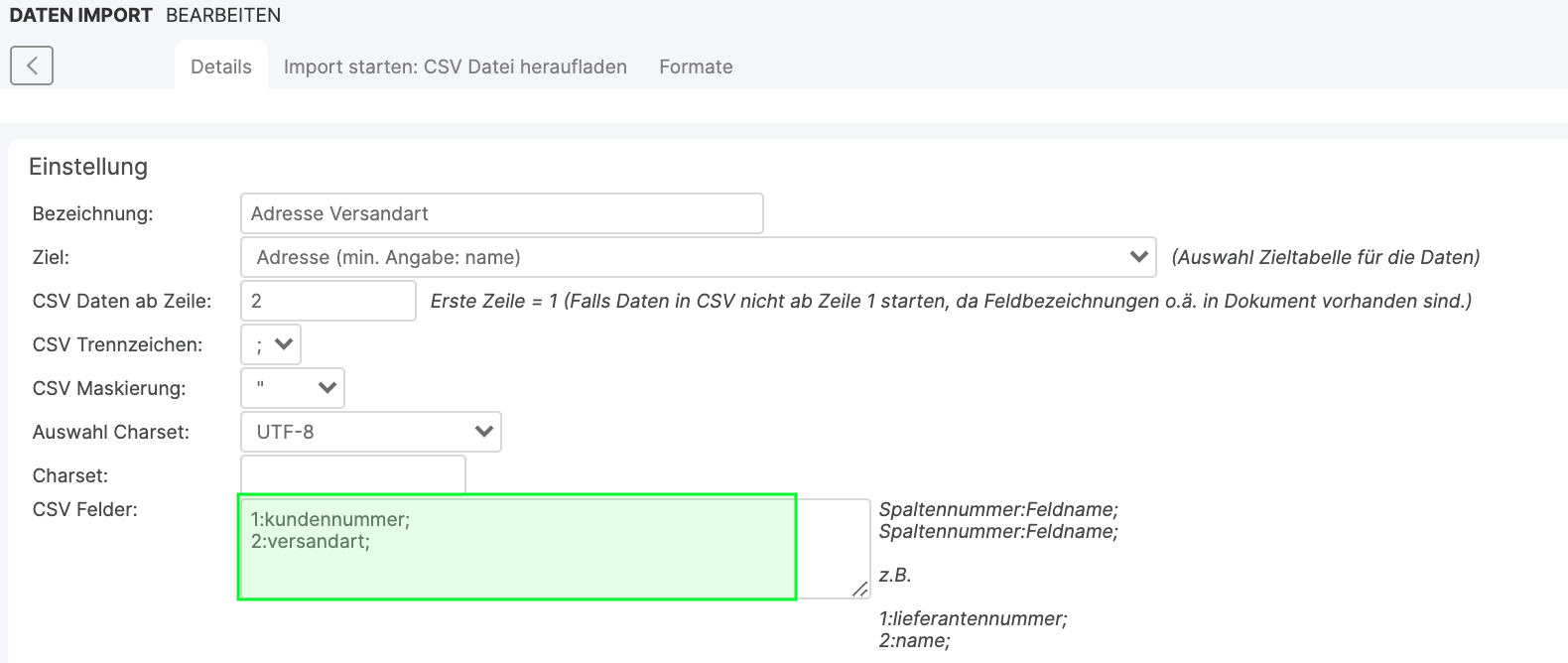The height and width of the screenshot is (663, 1568).
Task: Switch to the Details tab
Action: tap(220, 66)
